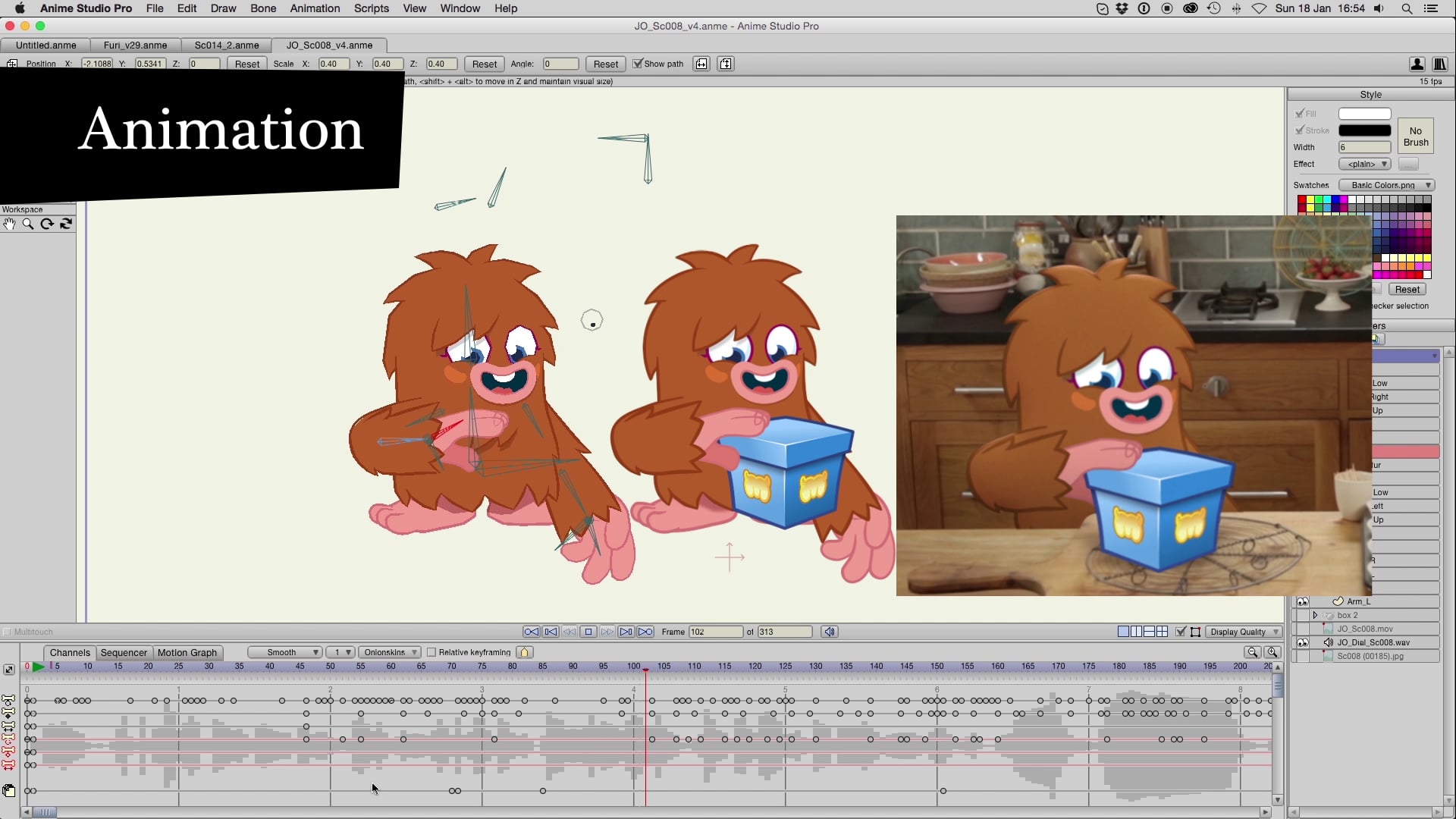Zoom in the timeline
Viewport: 1456px width, 819px height.
[1272, 652]
